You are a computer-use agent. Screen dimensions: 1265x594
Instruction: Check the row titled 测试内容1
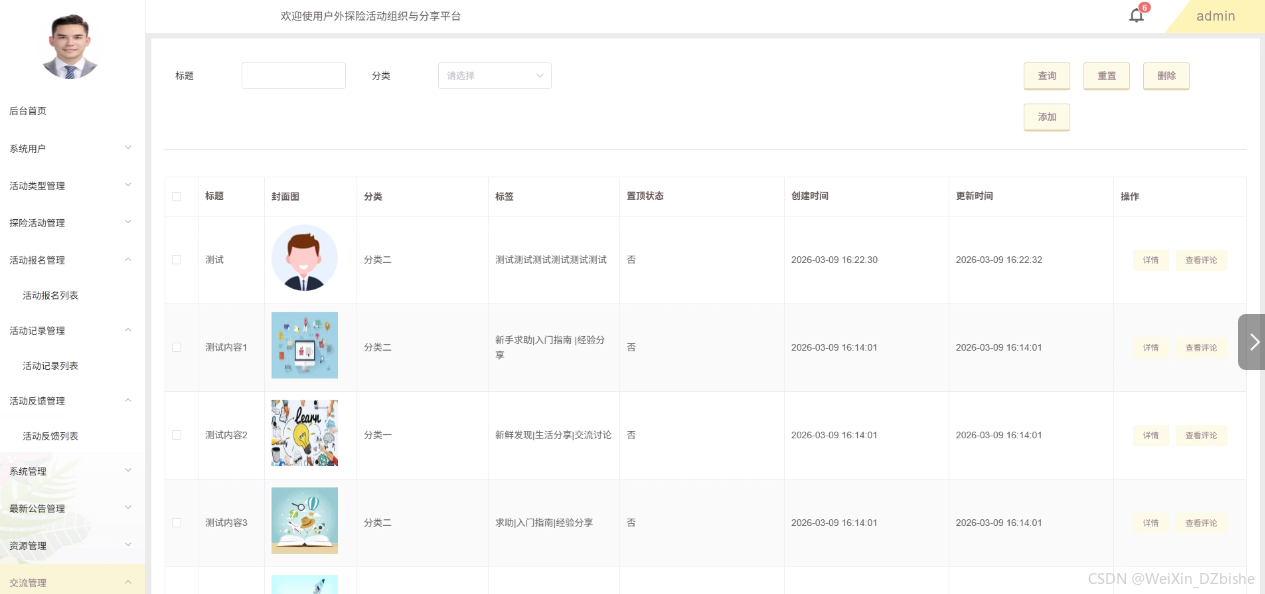point(177,347)
